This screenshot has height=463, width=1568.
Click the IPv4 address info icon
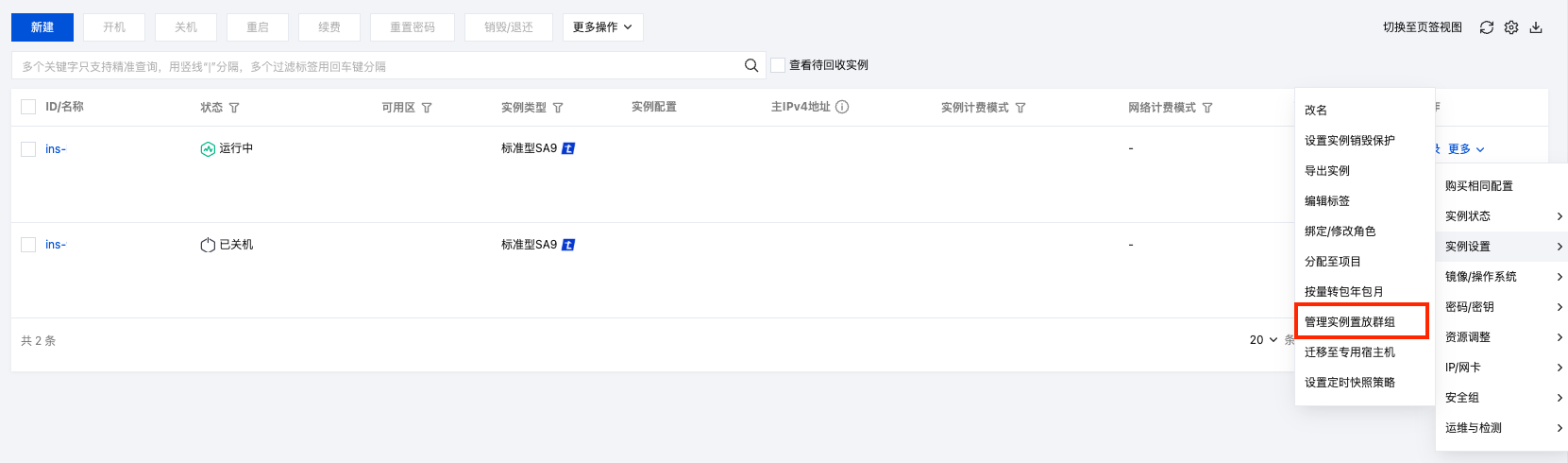point(842,107)
